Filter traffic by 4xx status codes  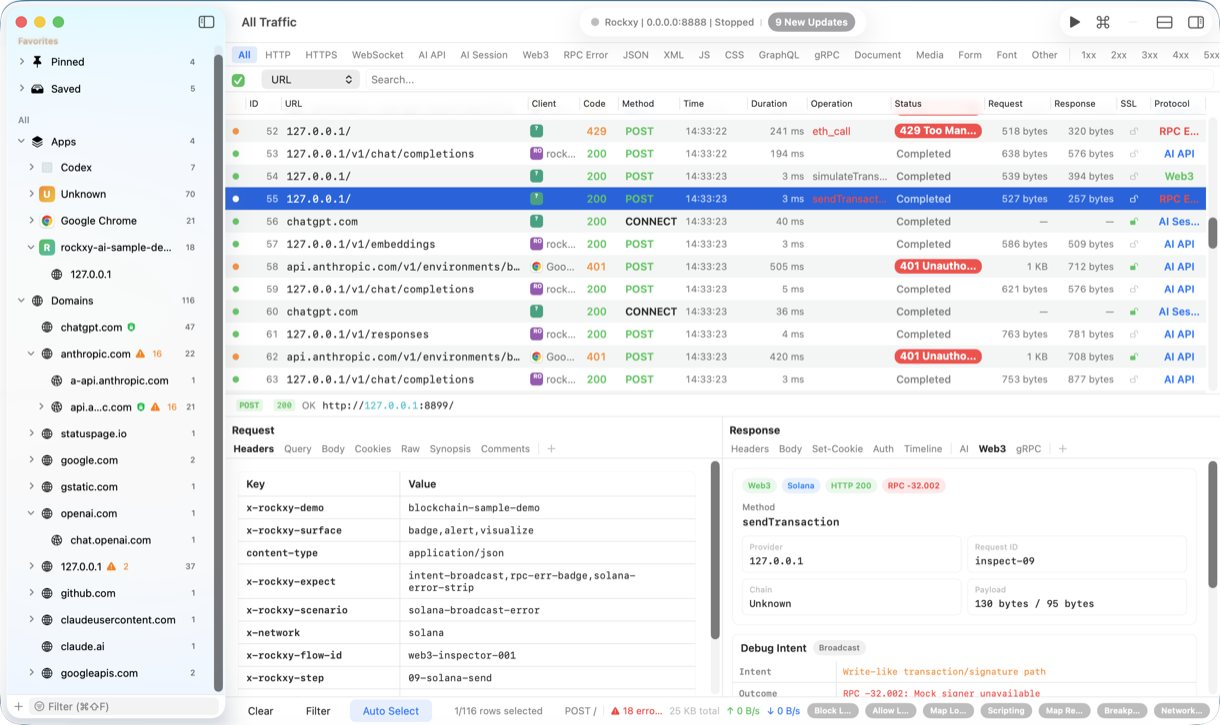pos(1181,55)
